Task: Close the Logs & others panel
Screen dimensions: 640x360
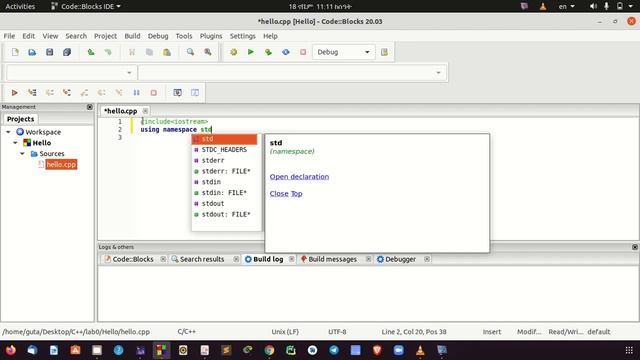Action: click(x=635, y=247)
